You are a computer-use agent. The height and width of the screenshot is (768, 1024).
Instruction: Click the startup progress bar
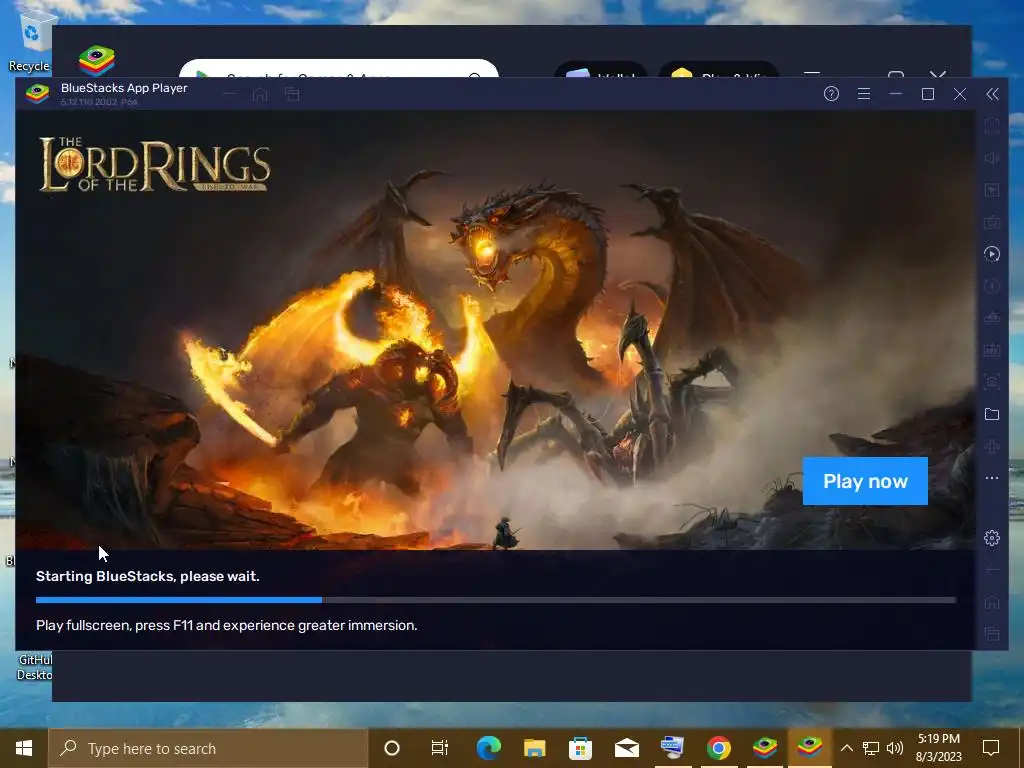[x=496, y=600]
